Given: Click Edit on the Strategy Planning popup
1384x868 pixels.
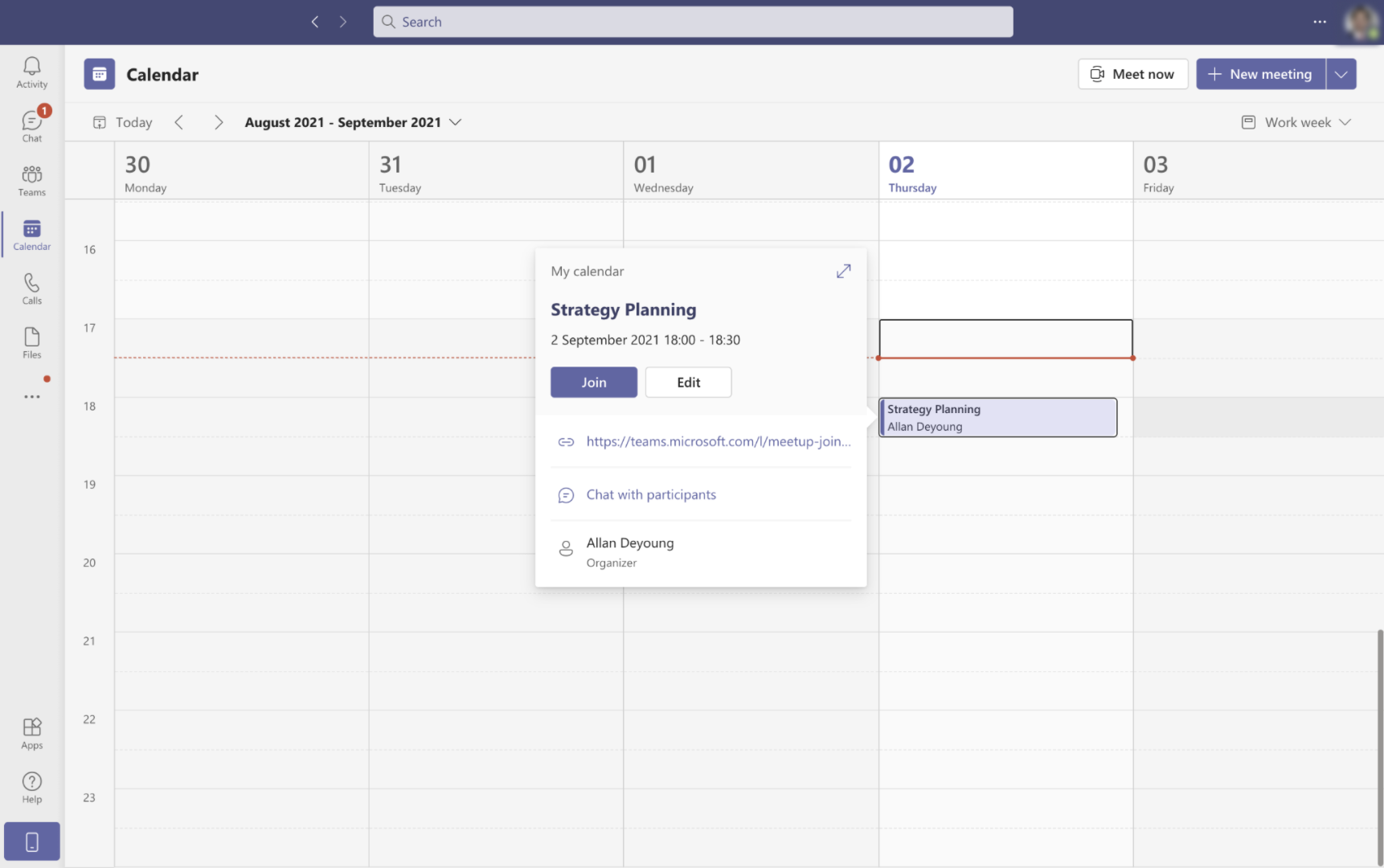Looking at the screenshot, I should [x=688, y=383].
